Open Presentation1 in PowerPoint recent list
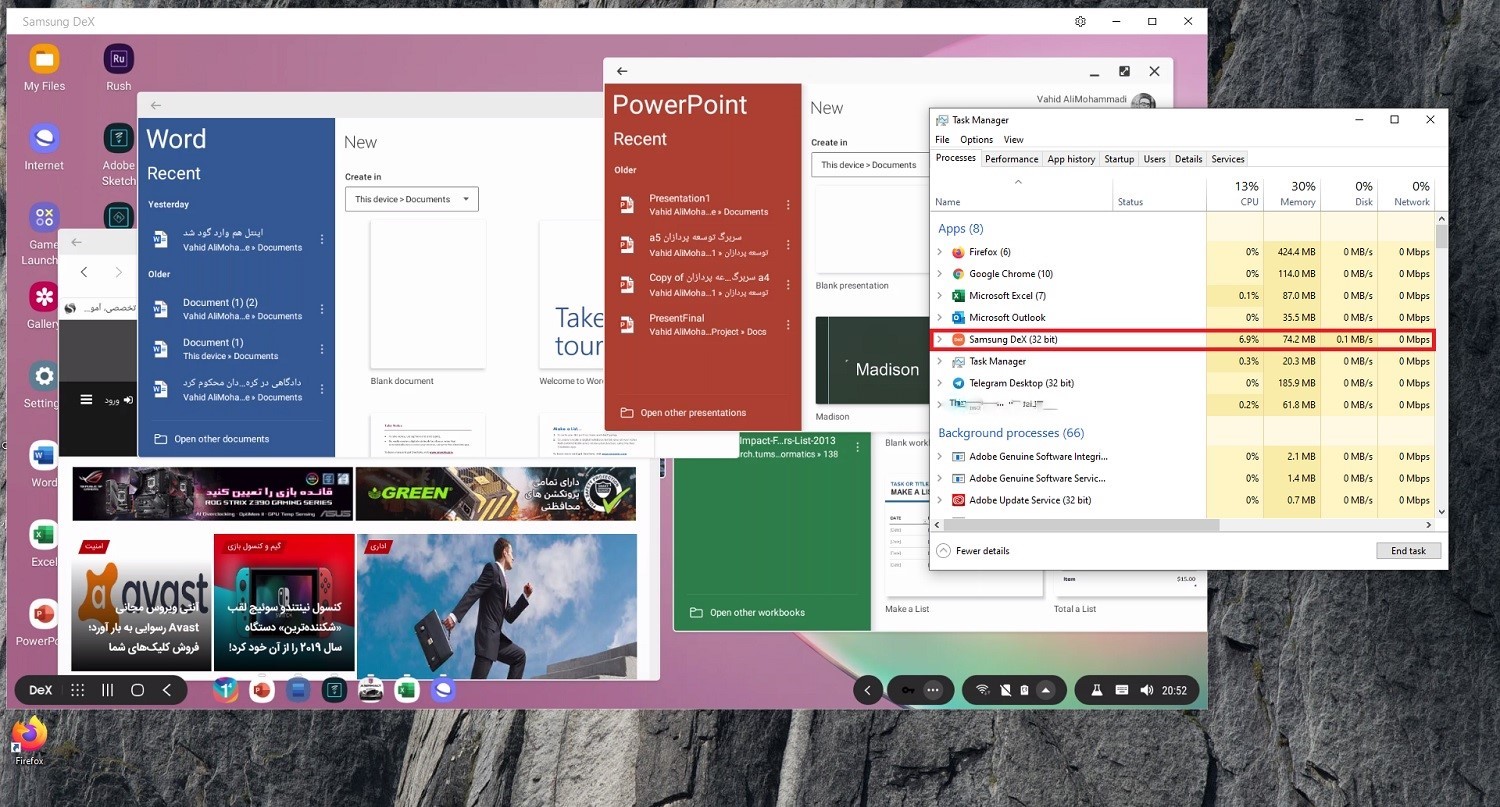1500x807 pixels. tap(703, 205)
